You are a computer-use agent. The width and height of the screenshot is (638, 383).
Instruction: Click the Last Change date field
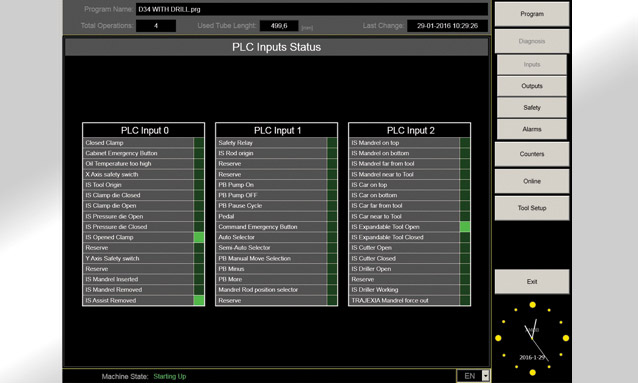point(447,26)
